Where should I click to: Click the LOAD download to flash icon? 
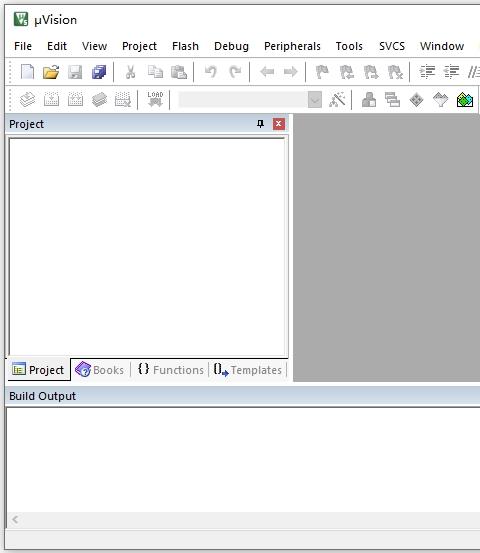[x=155, y=99]
